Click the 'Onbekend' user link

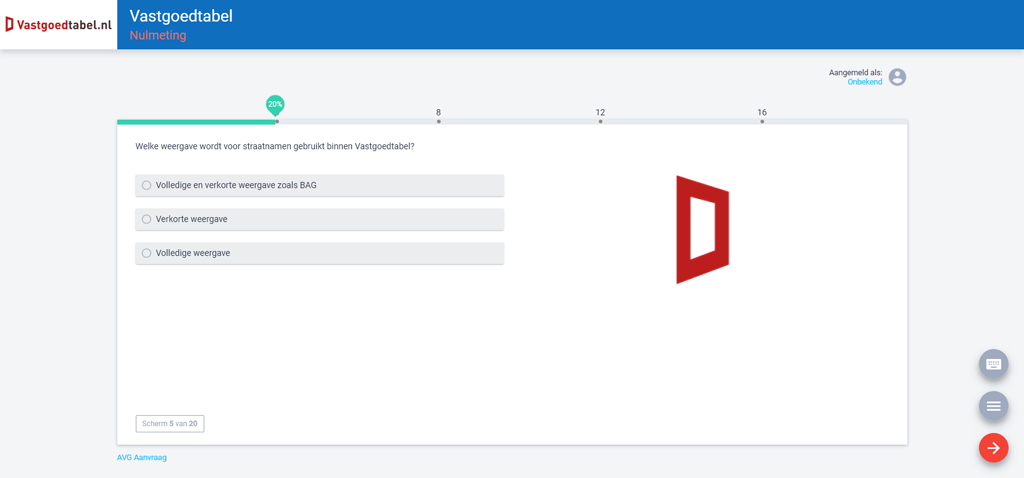864,82
